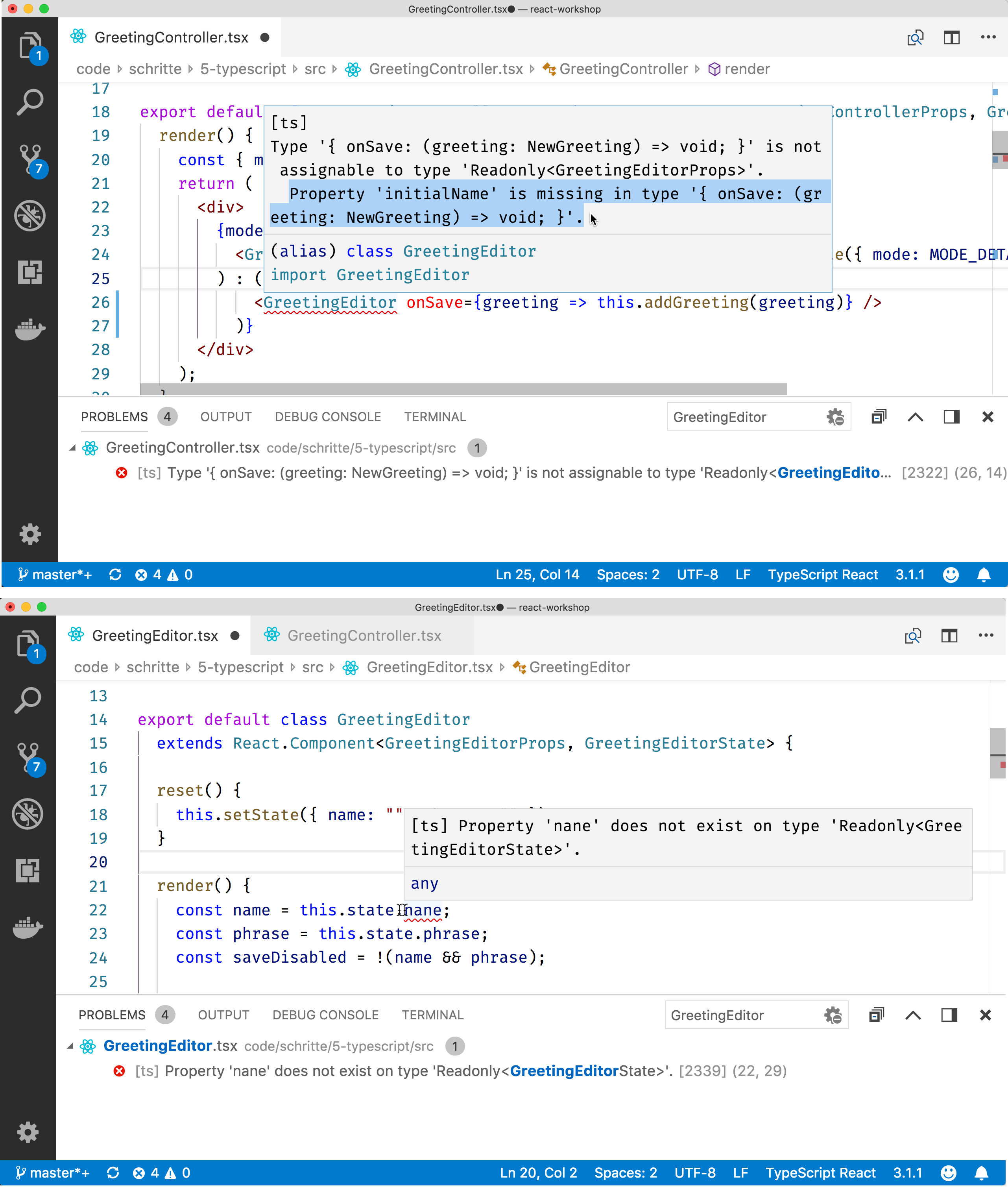Screen dimensions: 1008x1187
Task: Open 'schritte' breadcrumb in top window
Action: pyautogui.click(x=155, y=69)
